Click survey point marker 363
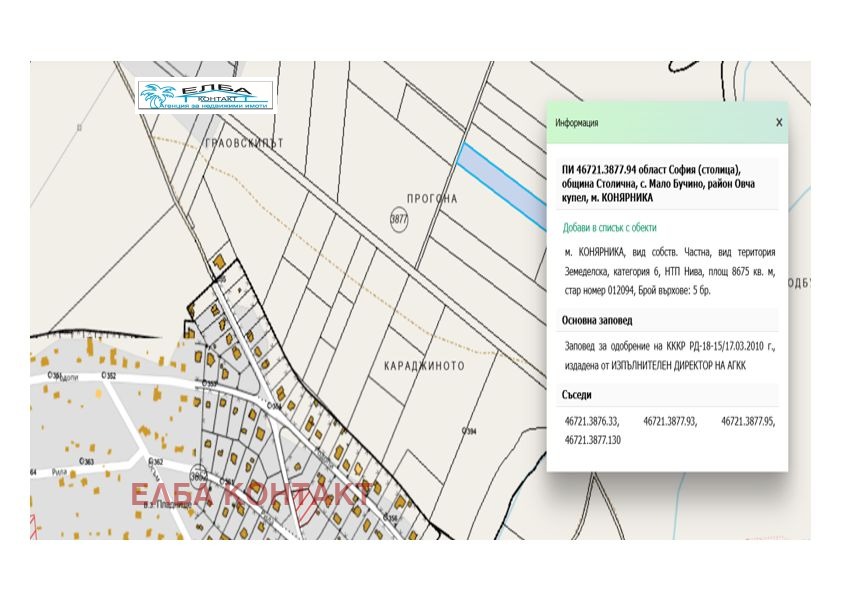The height and width of the screenshot is (595, 842). click(87, 461)
